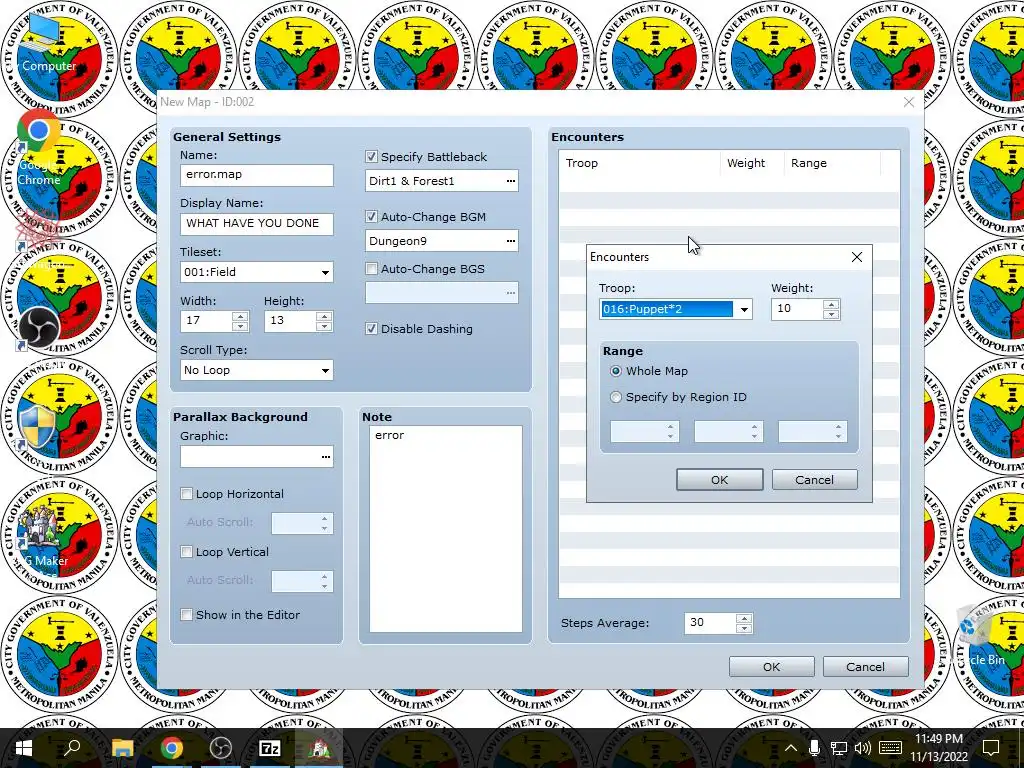This screenshot has width=1024, height=768.
Task: Browse parallax graphic ellipsis button
Action: pyautogui.click(x=326, y=456)
